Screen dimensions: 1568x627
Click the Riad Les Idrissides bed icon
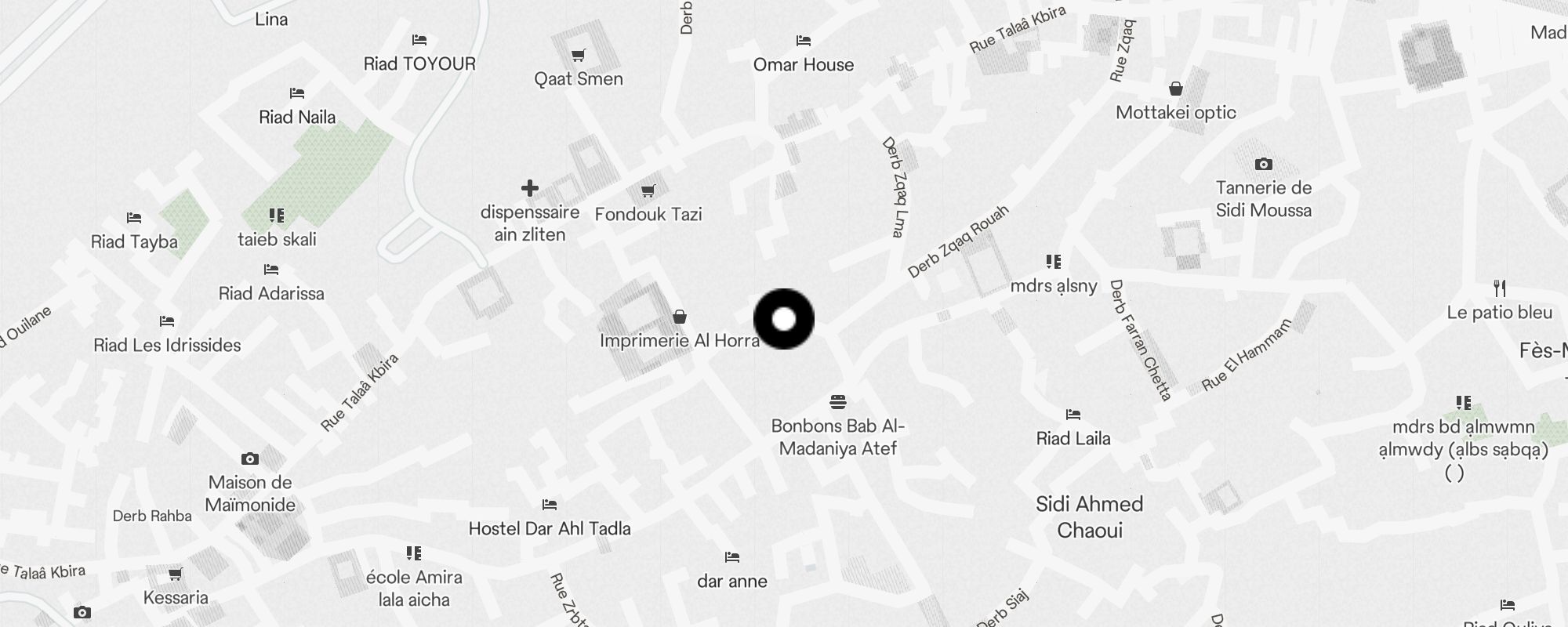(167, 321)
